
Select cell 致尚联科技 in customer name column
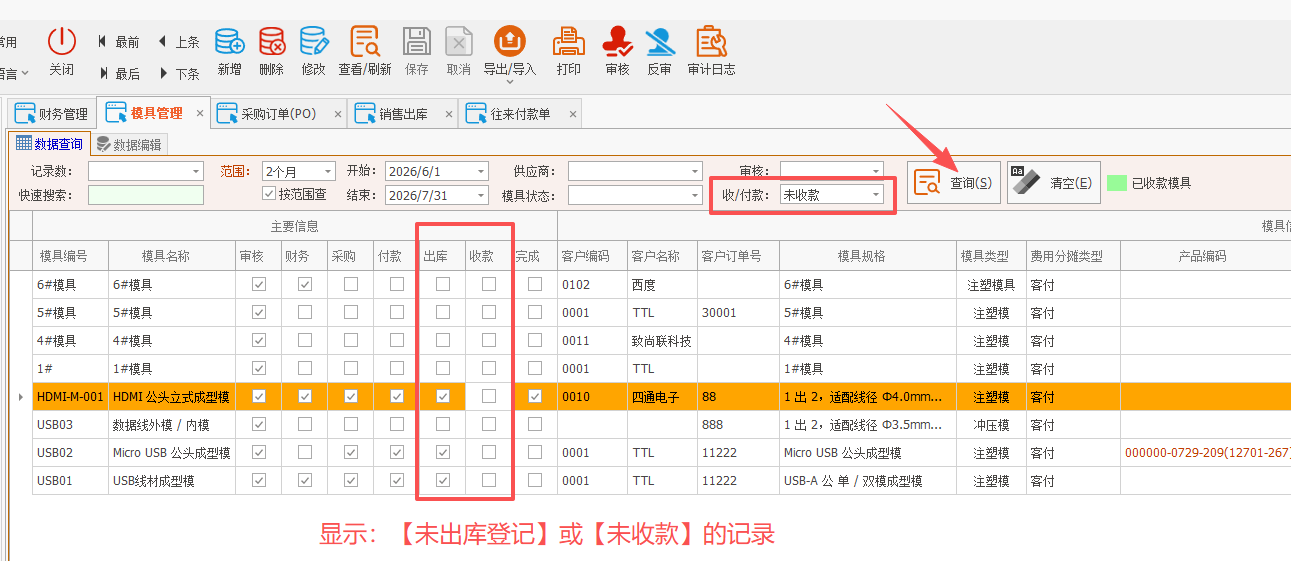pos(662,340)
